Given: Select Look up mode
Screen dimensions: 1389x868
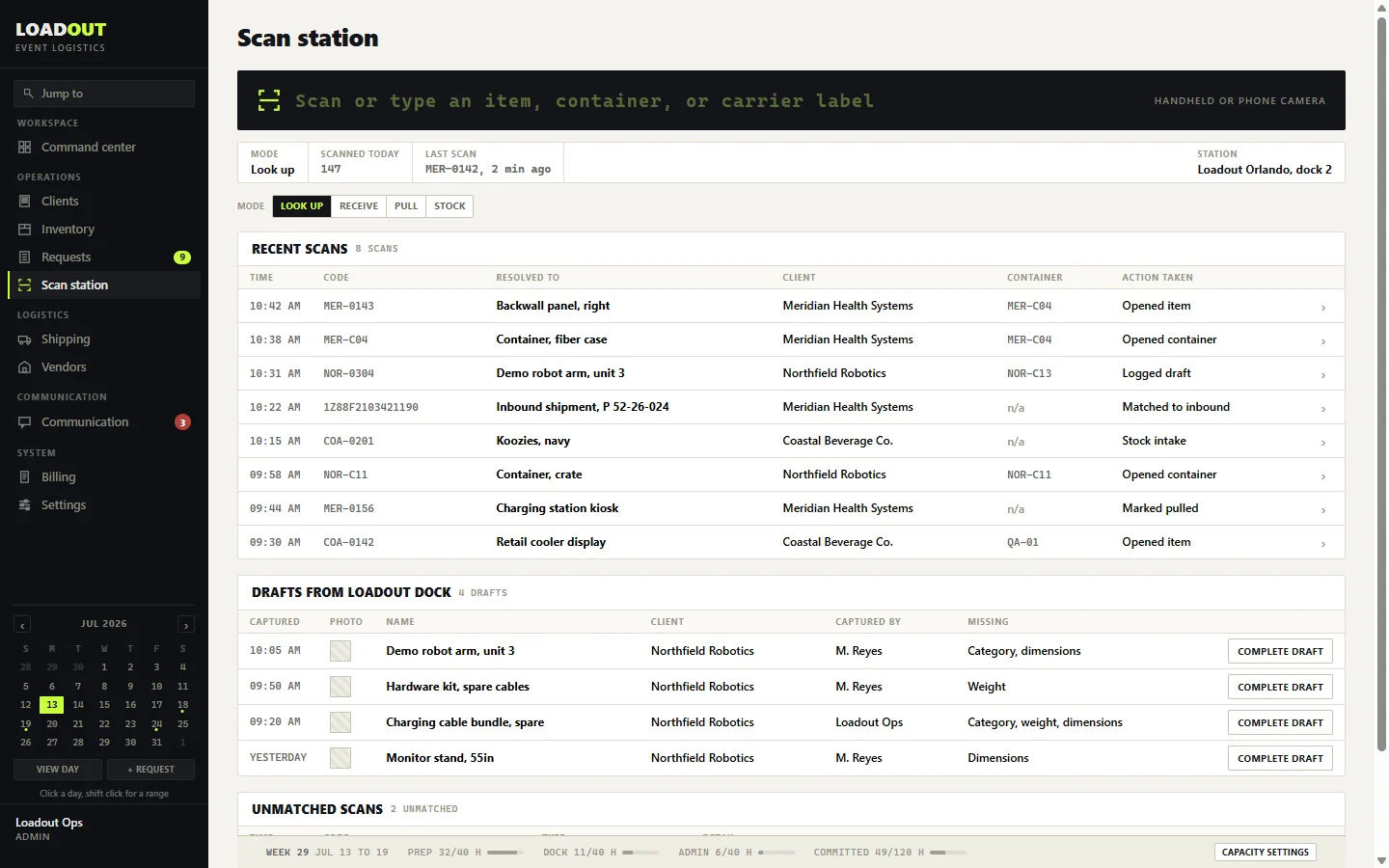Looking at the screenshot, I should (x=302, y=206).
